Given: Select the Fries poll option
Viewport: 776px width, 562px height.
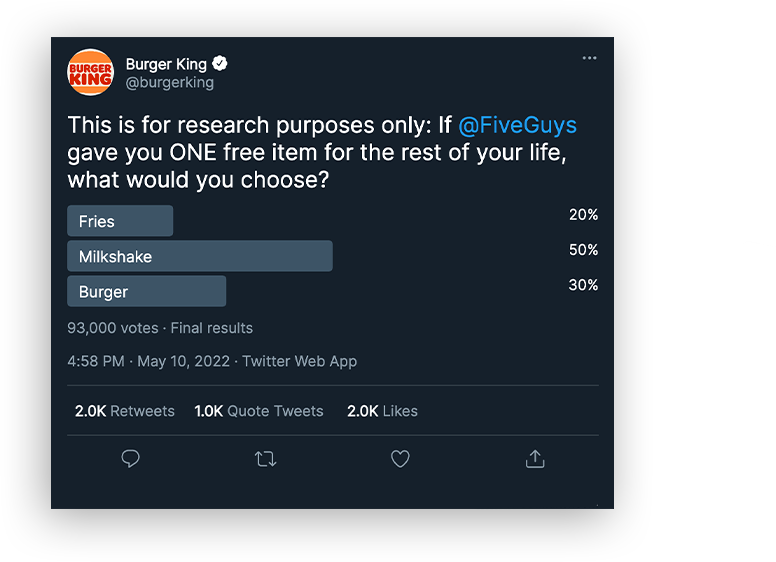Looking at the screenshot, I should click(x=120, y=221).
